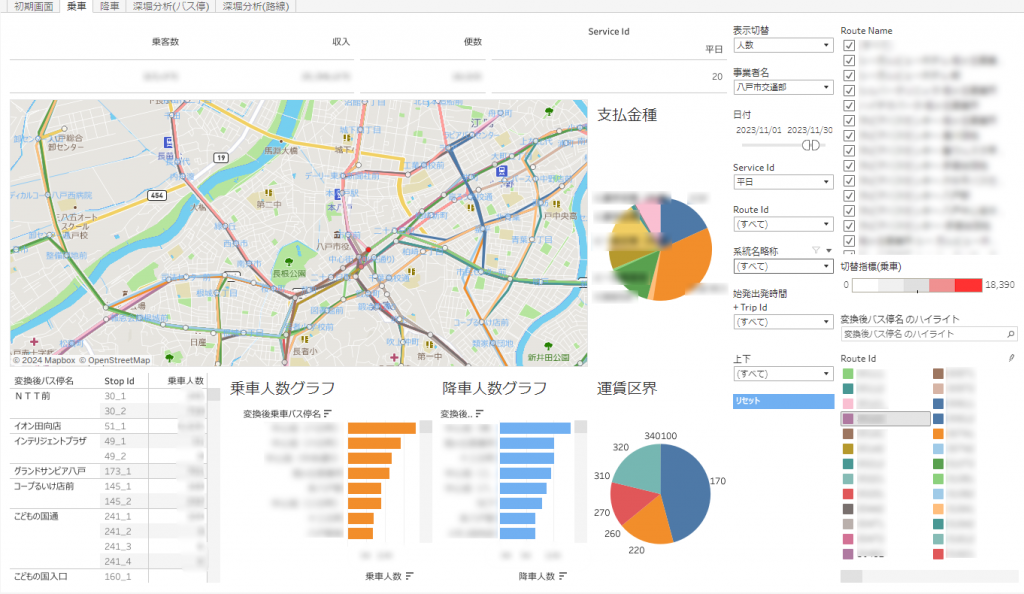Click the funnel filter icon beside 系統名略称
The height and width of the screenshot is (594, 1024).
(816, 250)
